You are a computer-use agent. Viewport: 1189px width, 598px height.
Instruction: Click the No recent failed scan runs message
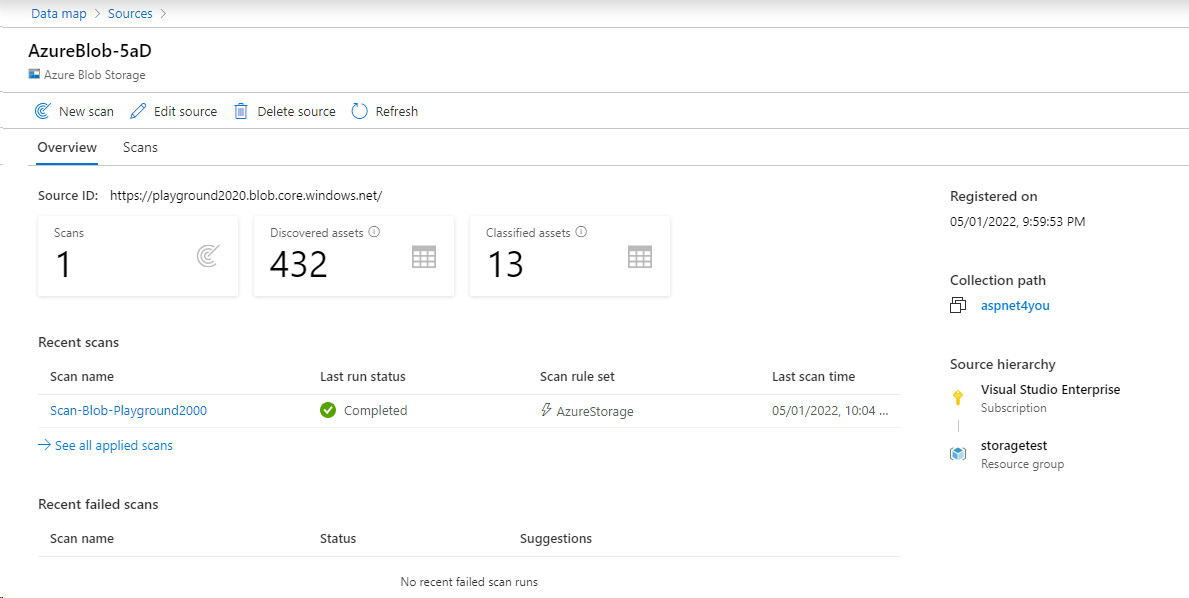pos(469,582)
